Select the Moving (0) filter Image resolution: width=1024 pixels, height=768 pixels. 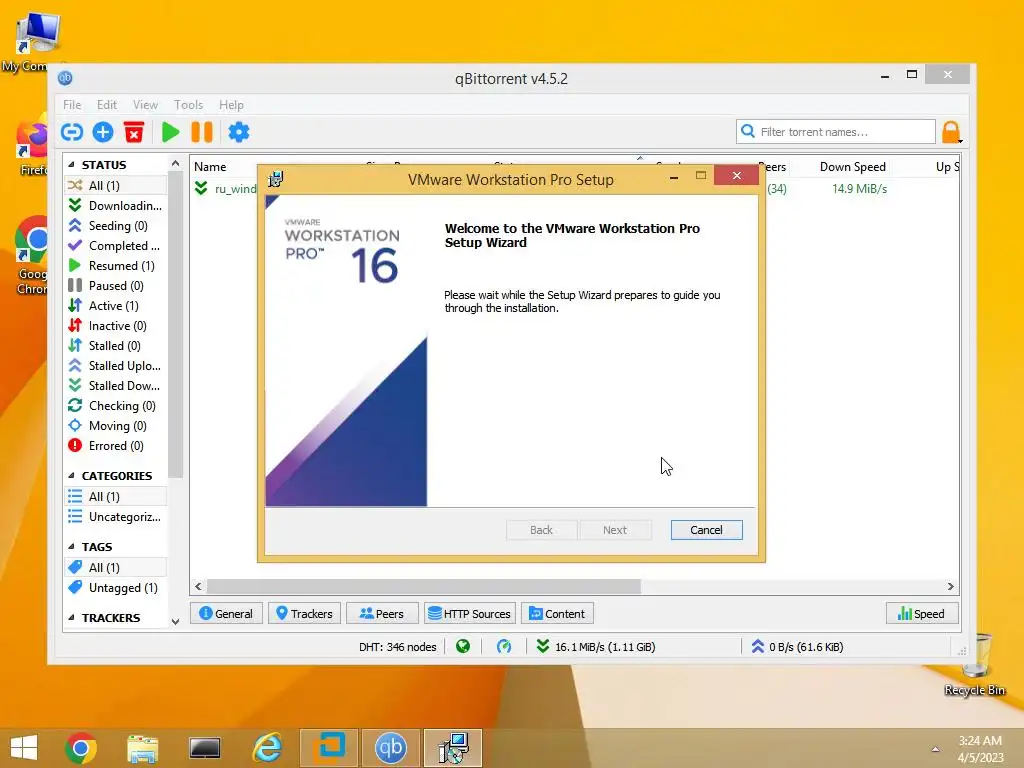tap(115, 426)
